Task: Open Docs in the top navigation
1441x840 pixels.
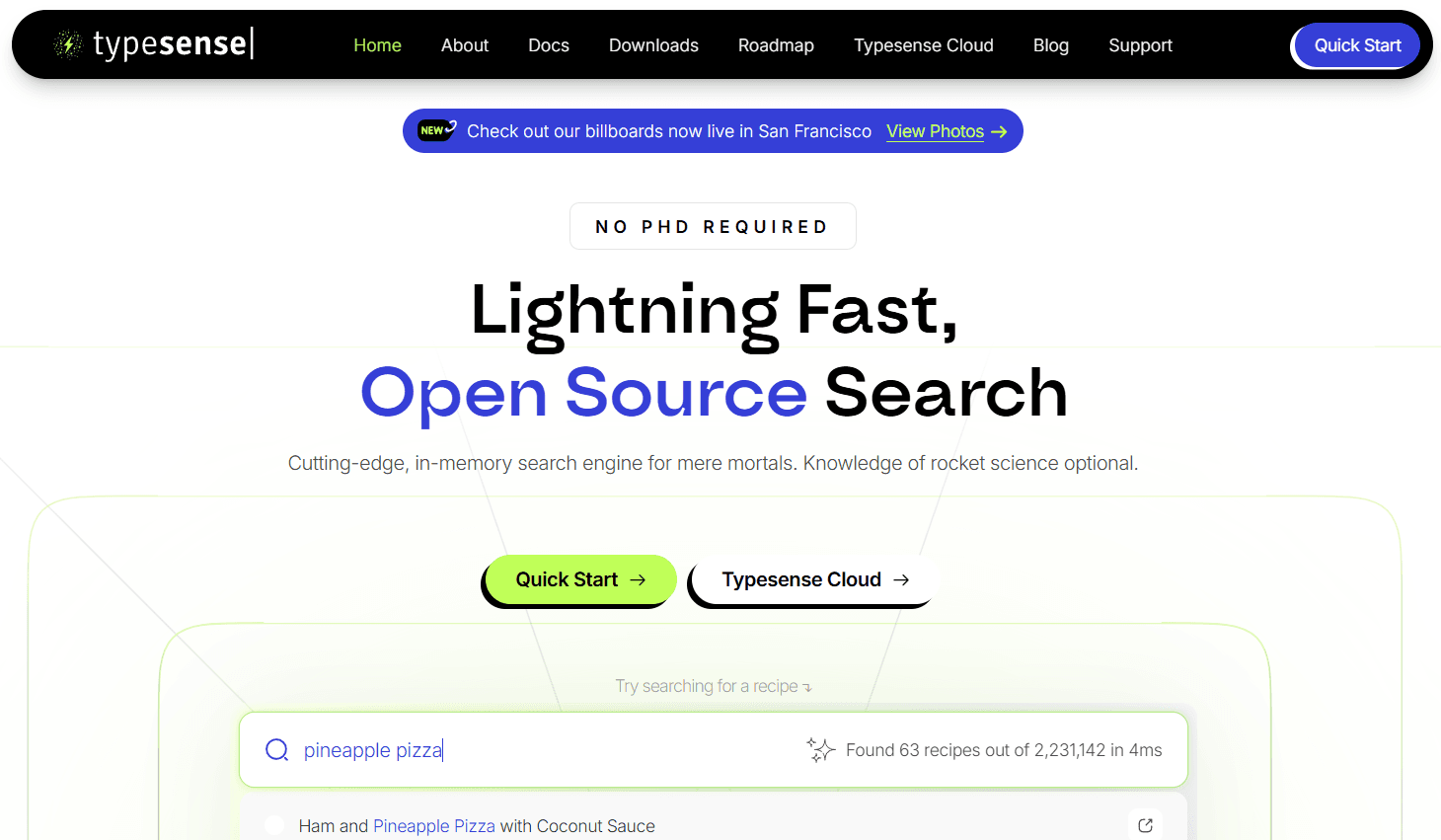Action: pos(549,45)
